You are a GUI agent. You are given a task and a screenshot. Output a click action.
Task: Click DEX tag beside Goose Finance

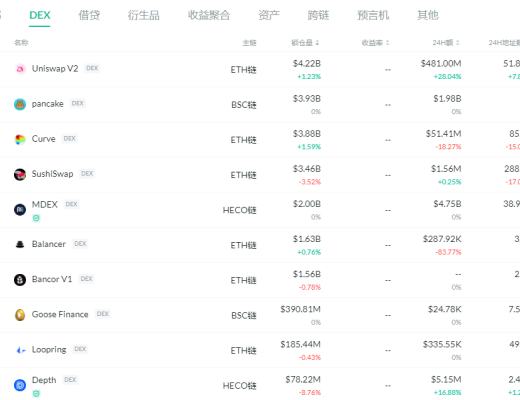pos(103,314)
